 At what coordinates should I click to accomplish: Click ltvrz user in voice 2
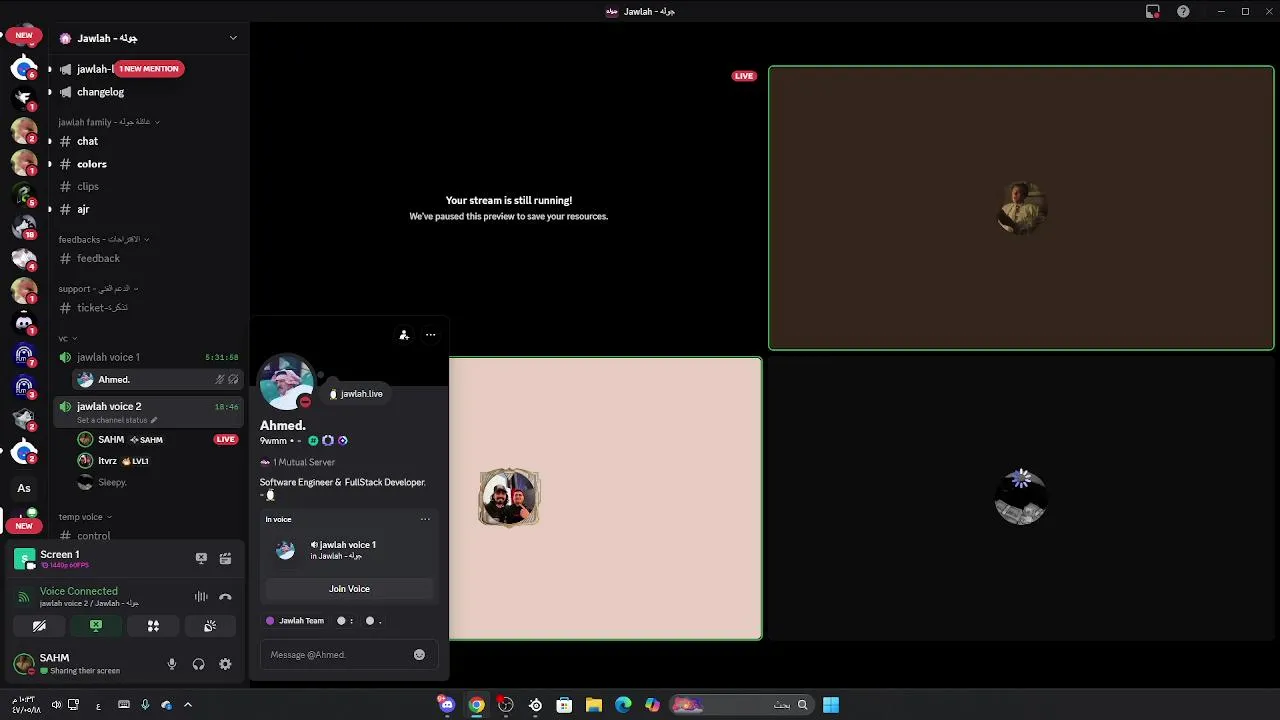158,461
